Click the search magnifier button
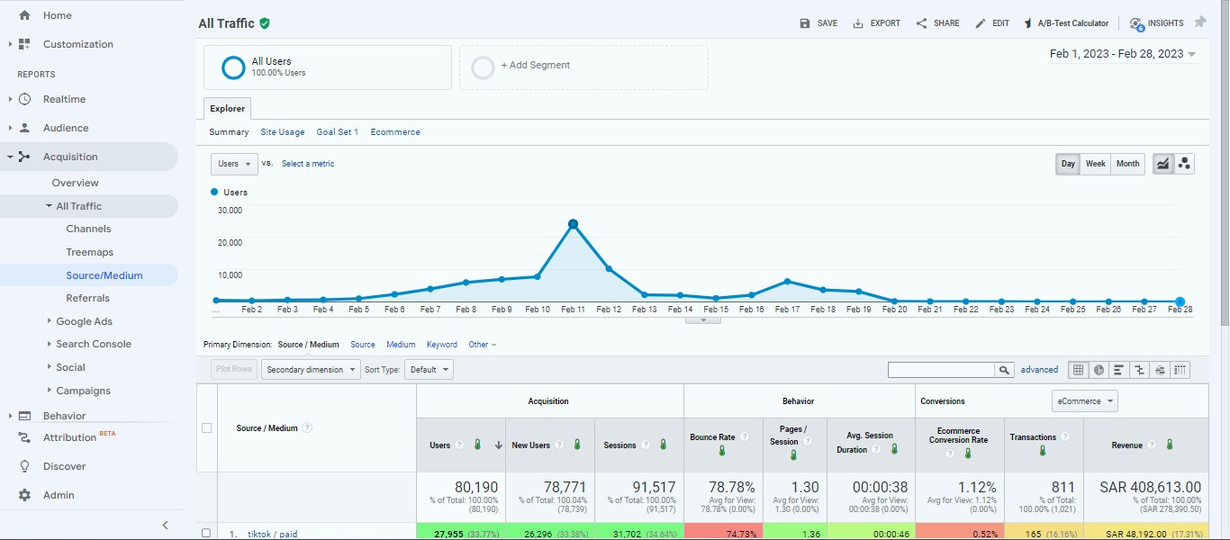1230x540 pixels. click(x=1004, y=370)
